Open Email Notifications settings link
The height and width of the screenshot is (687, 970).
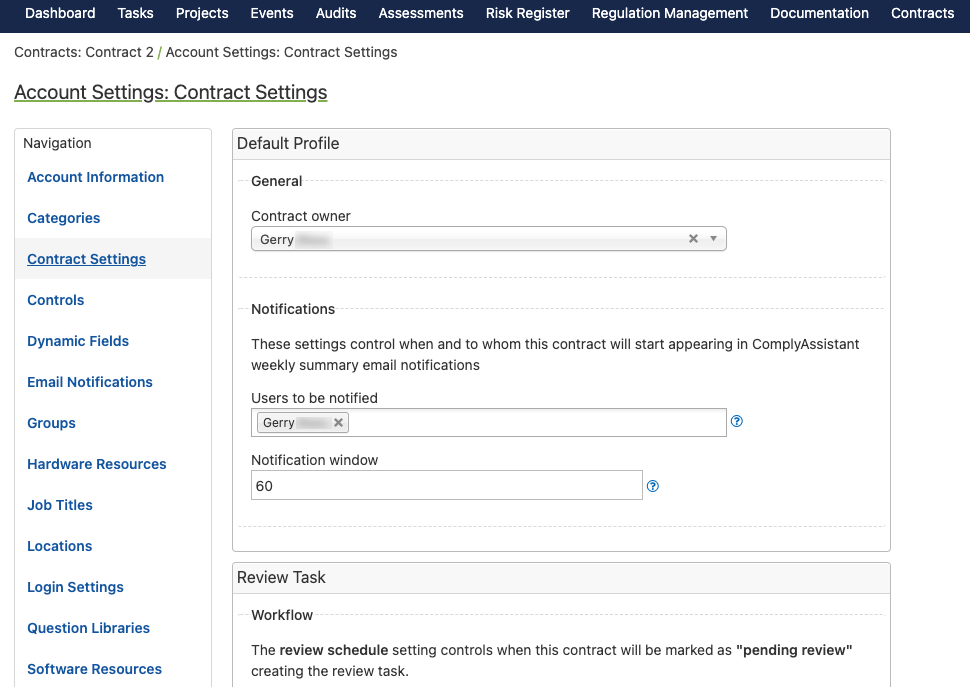90,382
